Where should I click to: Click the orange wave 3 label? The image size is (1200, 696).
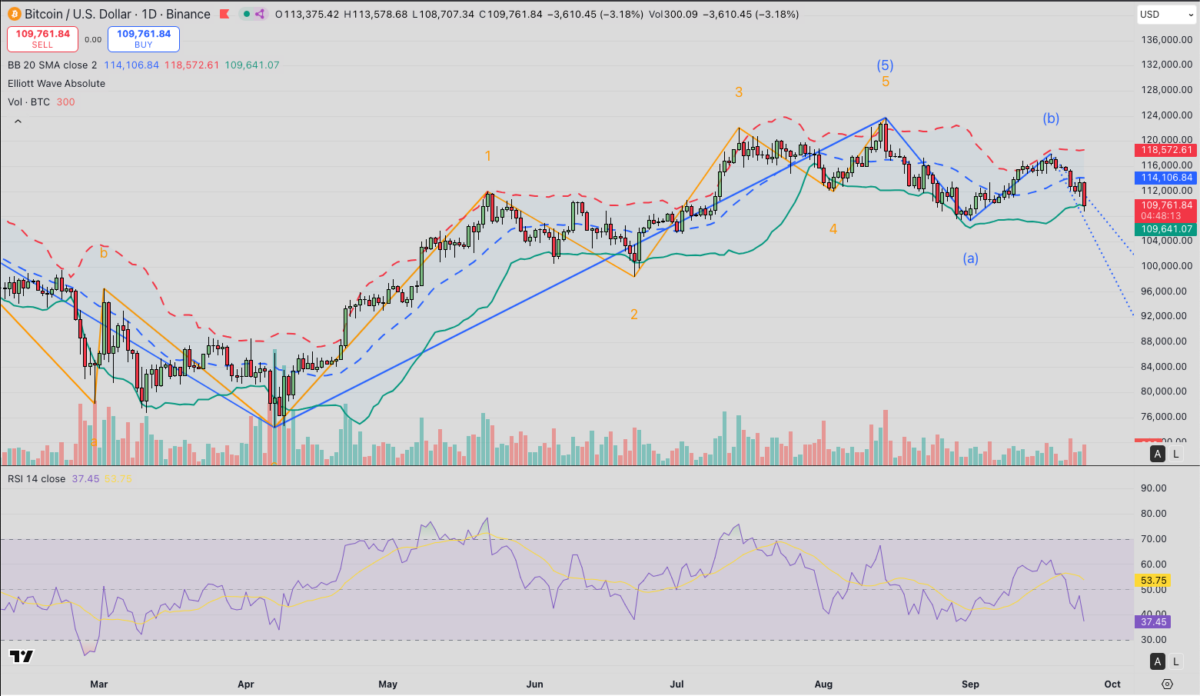pyautogui.click(x=738, y=92)
